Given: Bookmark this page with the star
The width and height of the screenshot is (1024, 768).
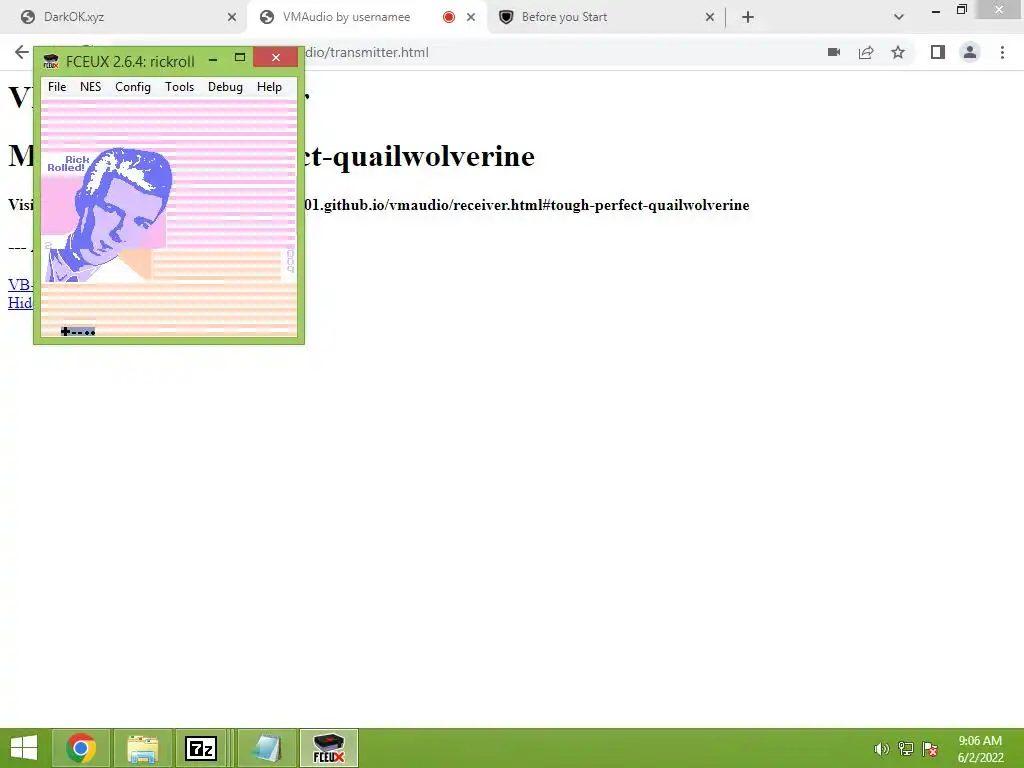Looking at the screenshot, I should tap(898, 52).
